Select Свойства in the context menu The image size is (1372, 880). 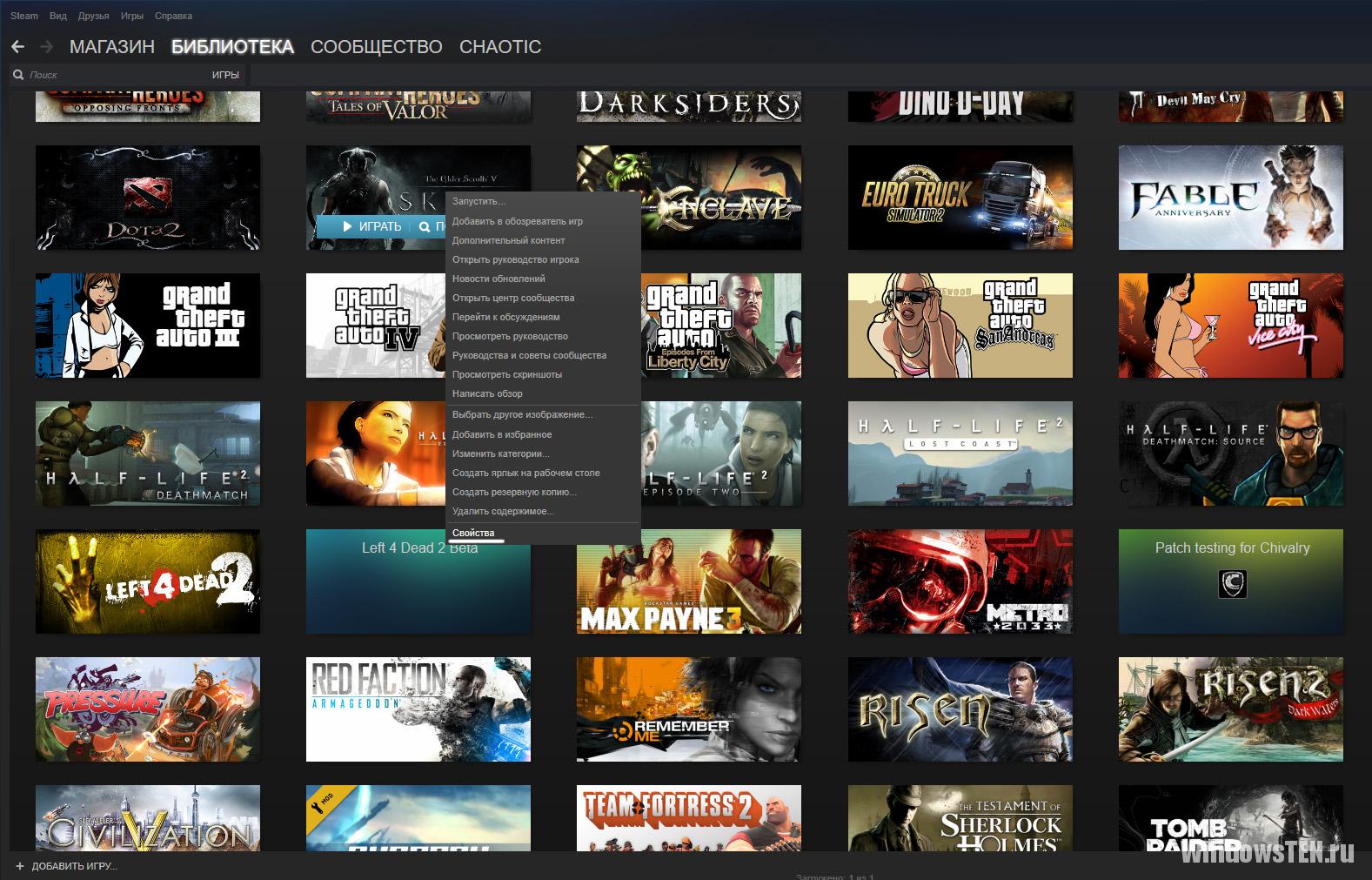[543, 533]
